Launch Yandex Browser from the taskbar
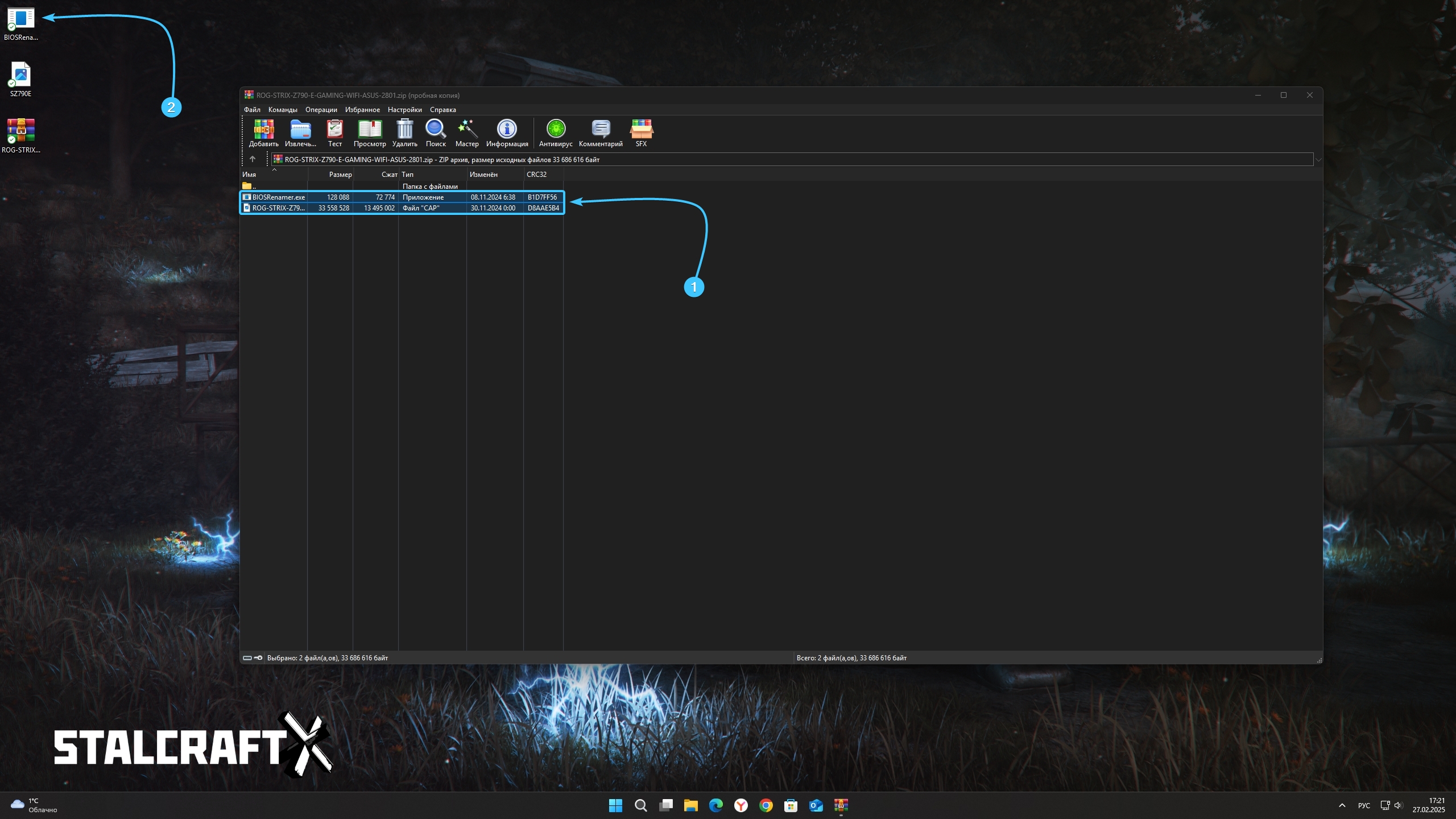The width and height of the screenshot is (1456, 819). pos(741,805)
